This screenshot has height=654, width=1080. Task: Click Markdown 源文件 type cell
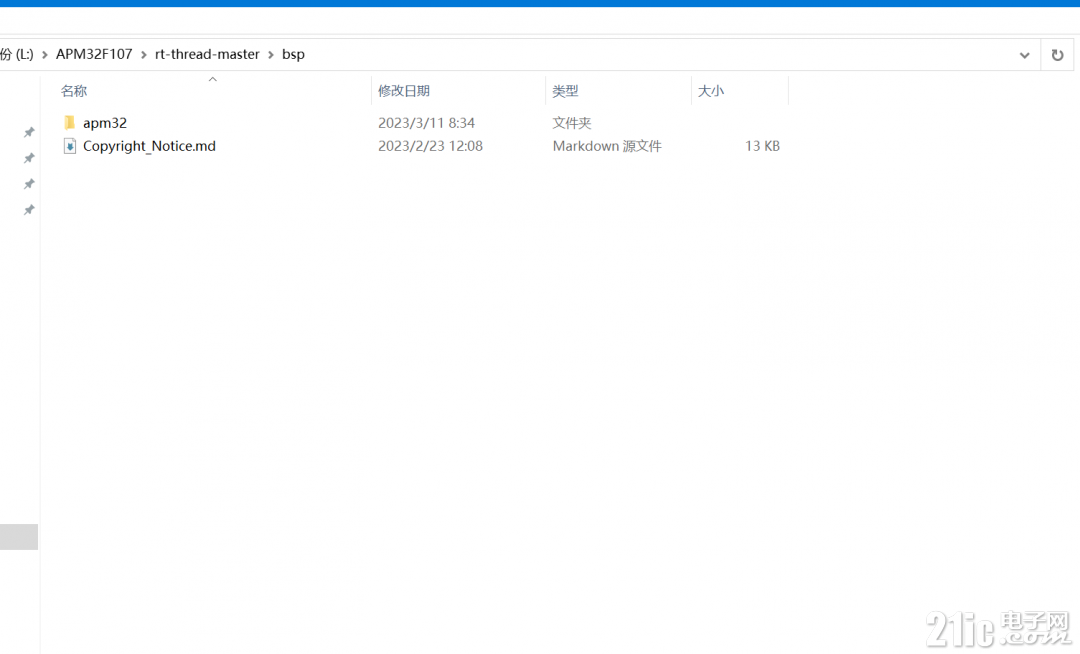point(607,146)
